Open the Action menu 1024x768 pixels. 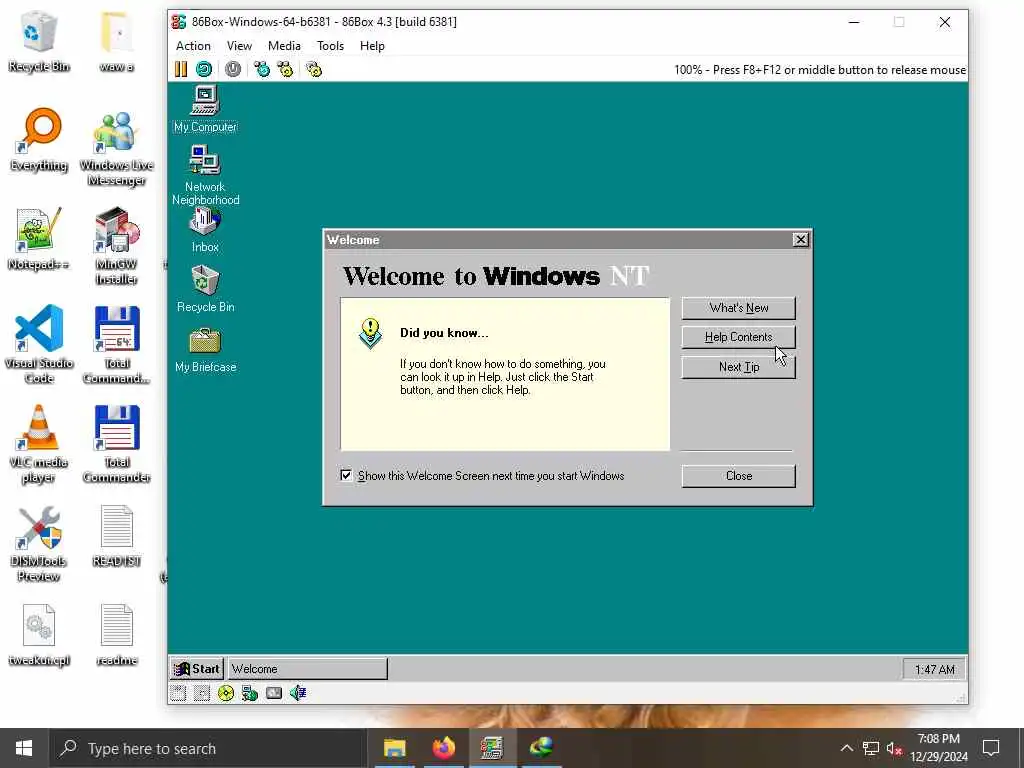(193, 46)
